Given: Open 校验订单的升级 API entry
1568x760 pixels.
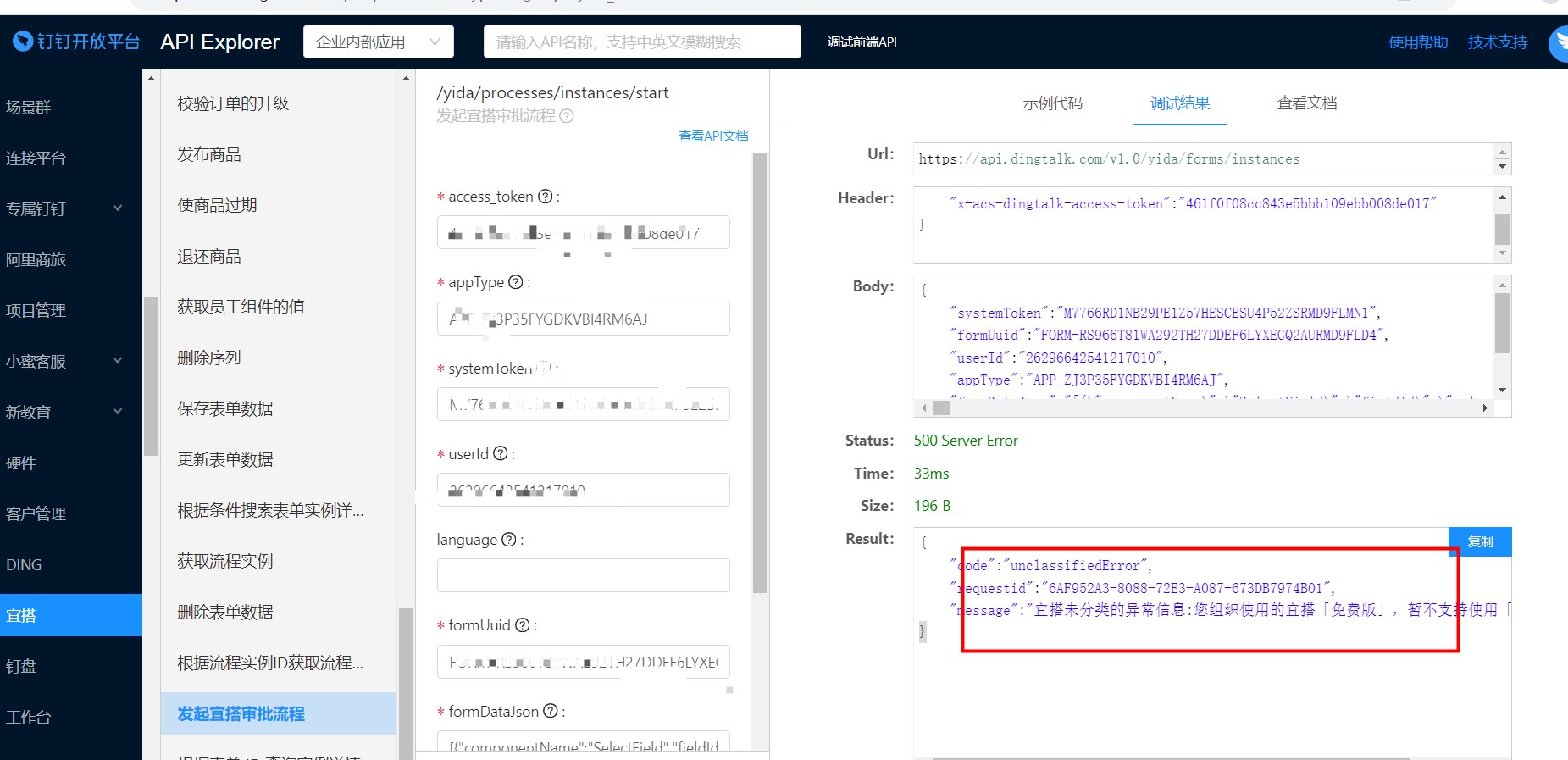Looking at the screenshot, I should [x=233, y=103].
